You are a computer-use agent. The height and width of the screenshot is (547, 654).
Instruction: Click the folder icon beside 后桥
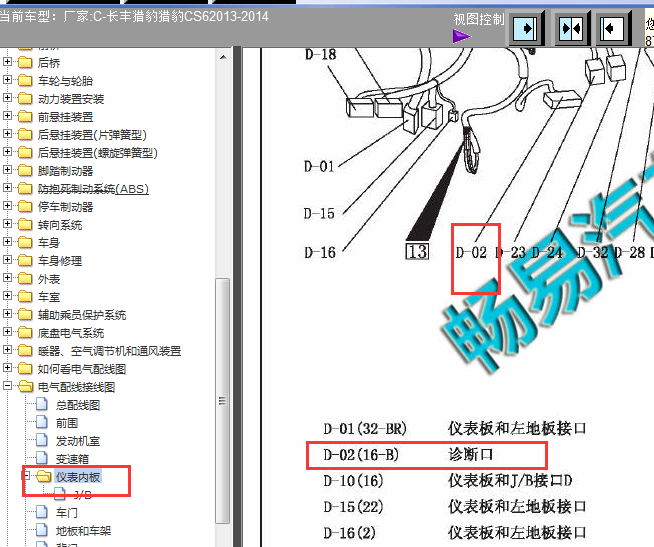25,62
